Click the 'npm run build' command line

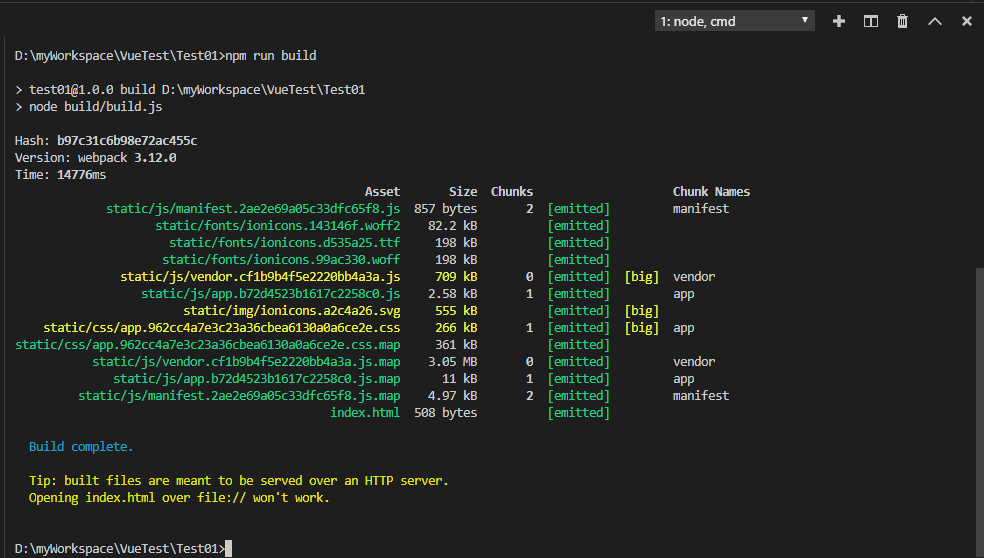(166, 55)
